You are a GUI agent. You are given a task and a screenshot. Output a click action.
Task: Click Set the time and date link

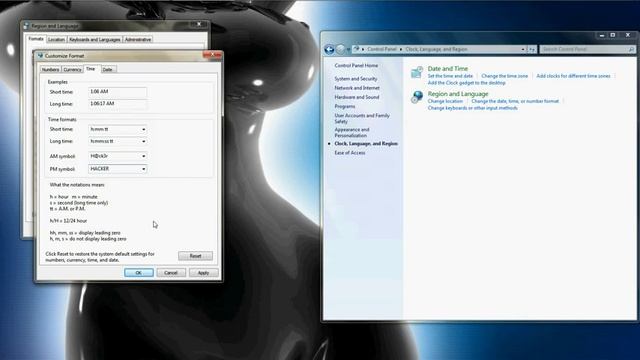[450, 76]
